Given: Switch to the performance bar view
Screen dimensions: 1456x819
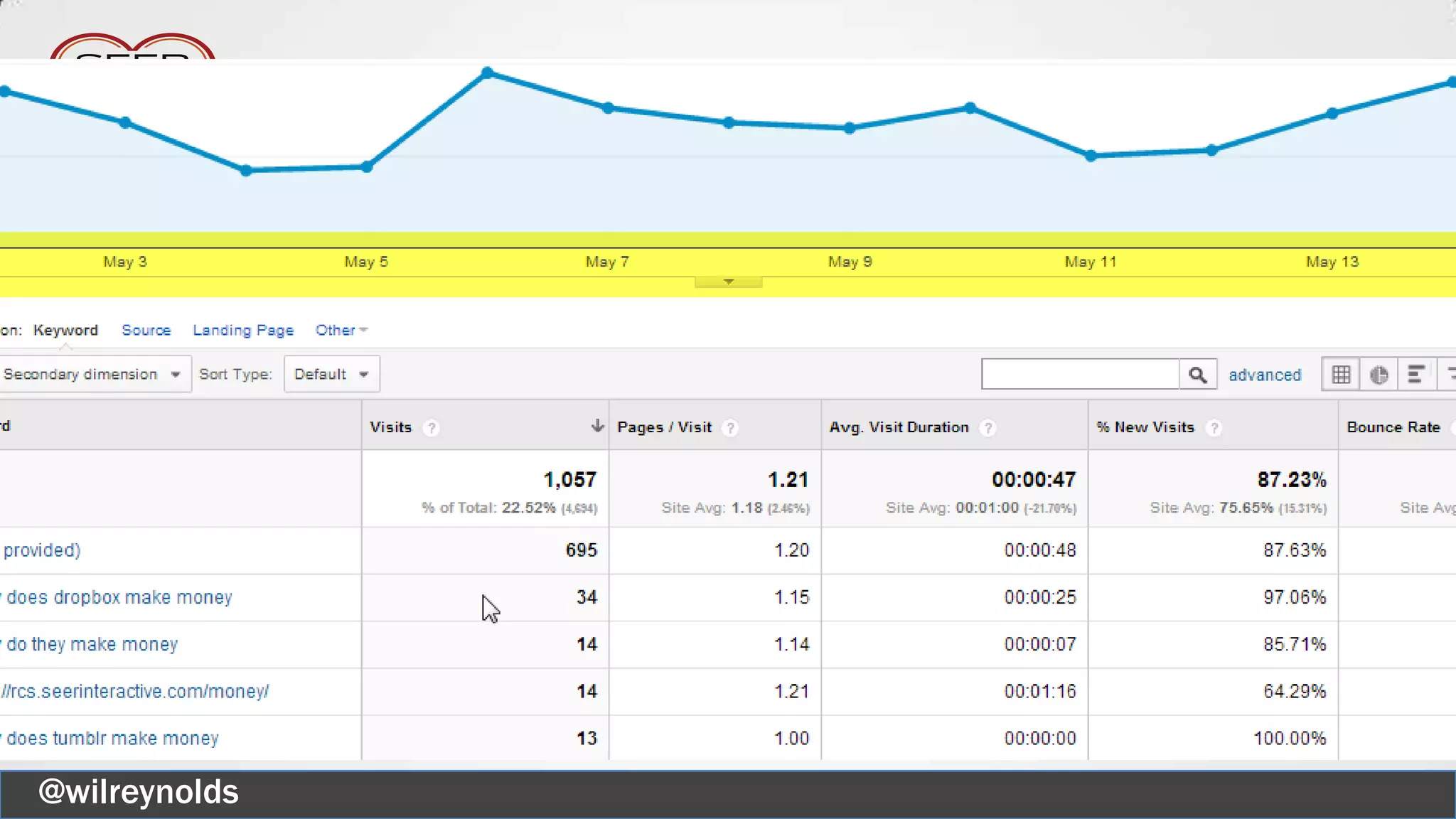Looking at the screenshot, I should coord(1415,375).
